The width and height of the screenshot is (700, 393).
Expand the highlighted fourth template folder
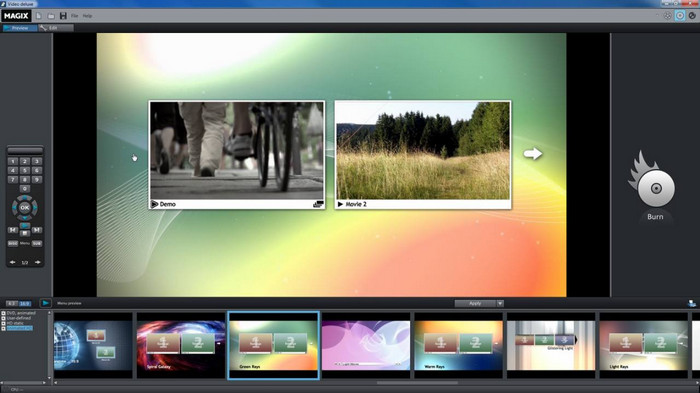(x=3, y=328)
